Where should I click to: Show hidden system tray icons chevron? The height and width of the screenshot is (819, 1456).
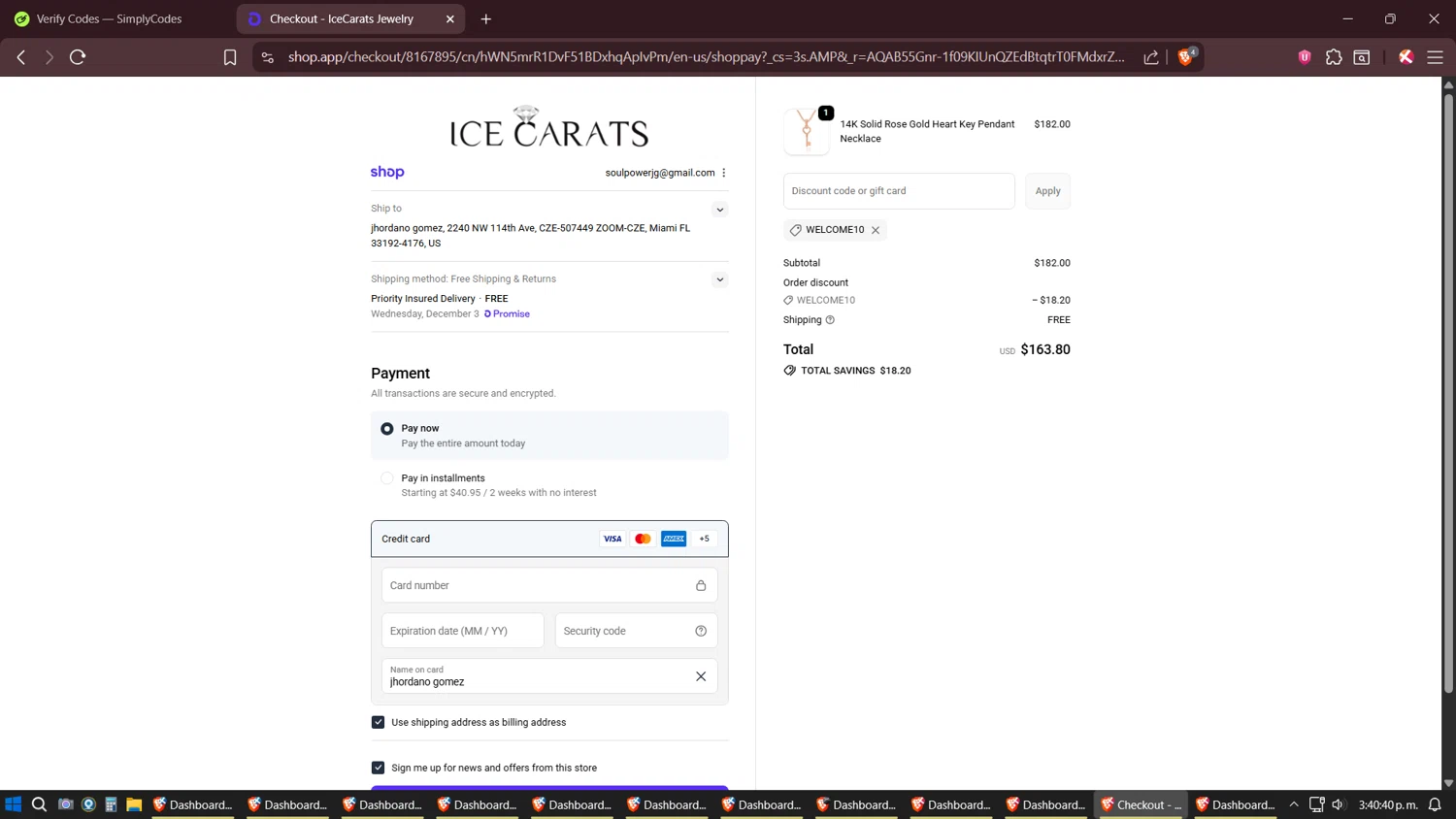point(1294,804)
